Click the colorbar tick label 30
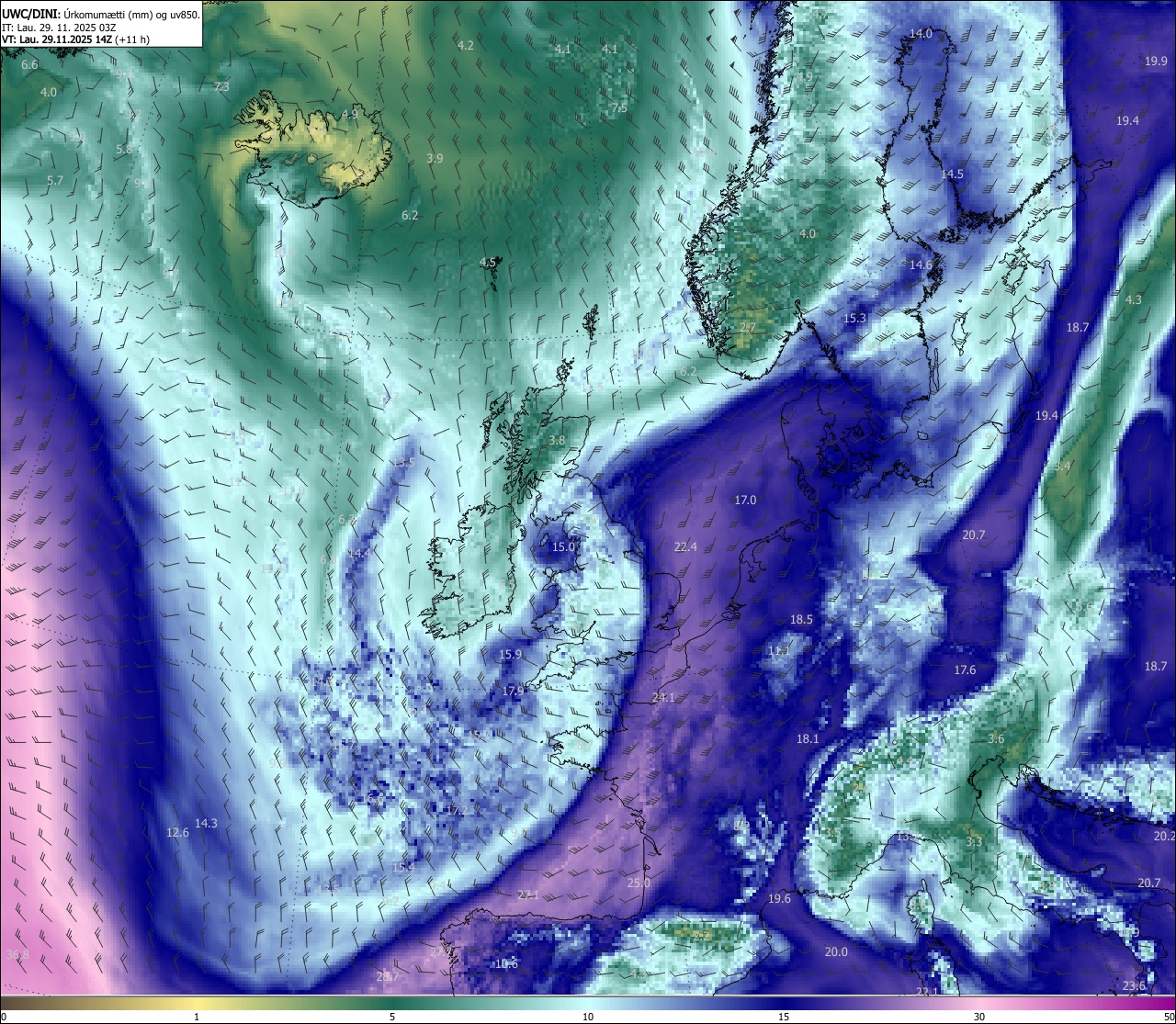Viewport: 1176px width, 1024px height. click(x=979, y=1017)
